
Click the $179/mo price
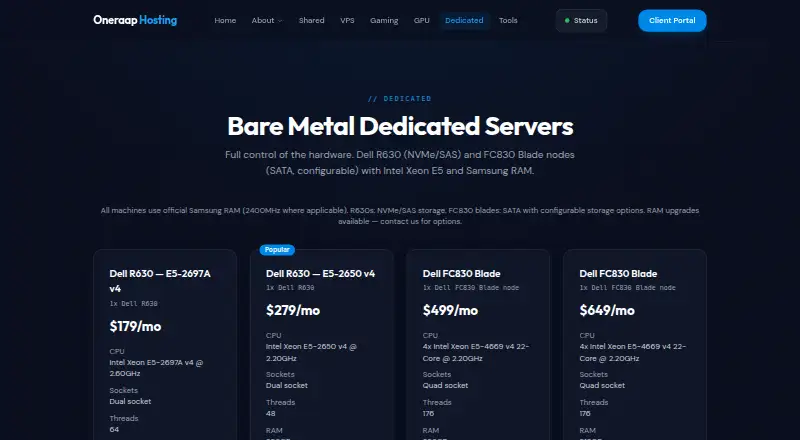135,326
